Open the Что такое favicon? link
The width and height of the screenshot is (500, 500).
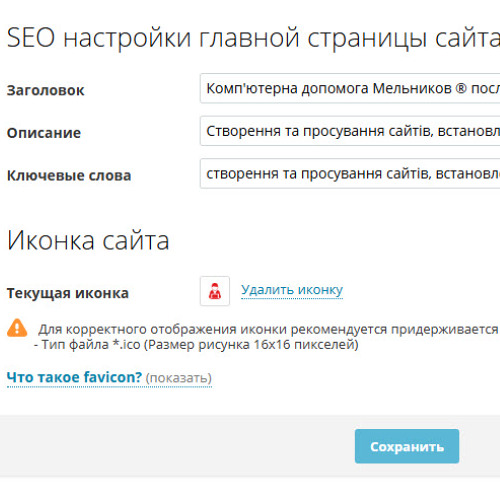point(75,377)
